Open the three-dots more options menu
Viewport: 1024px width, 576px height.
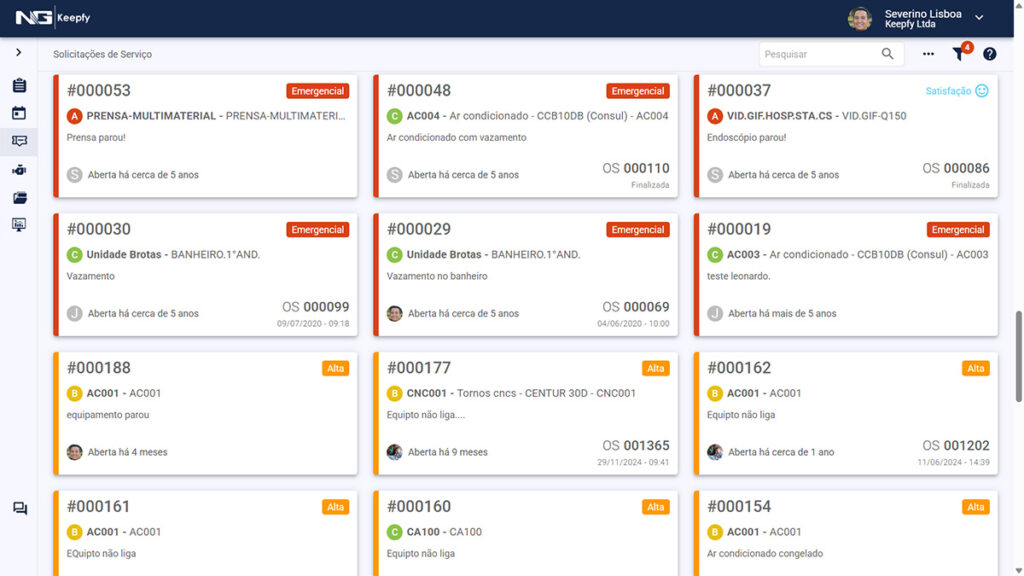point(928,54)
